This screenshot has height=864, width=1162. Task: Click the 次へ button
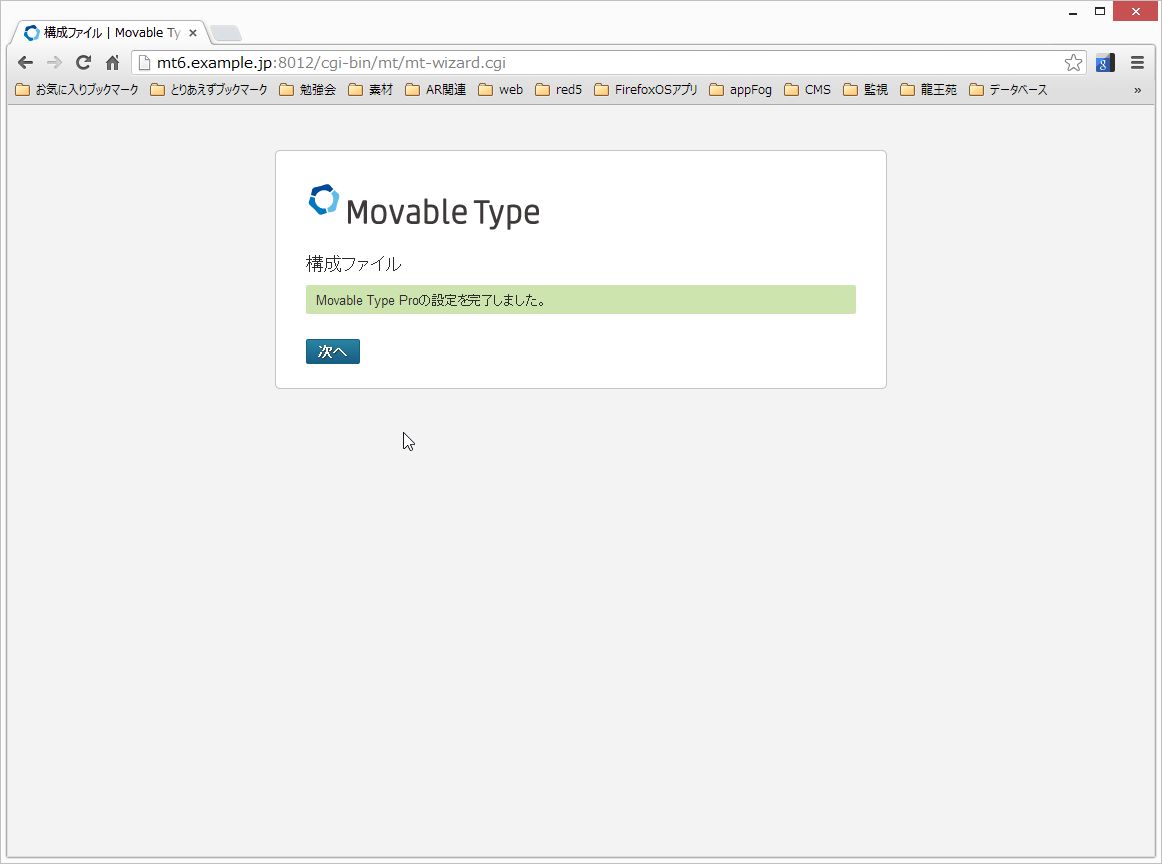333,351
